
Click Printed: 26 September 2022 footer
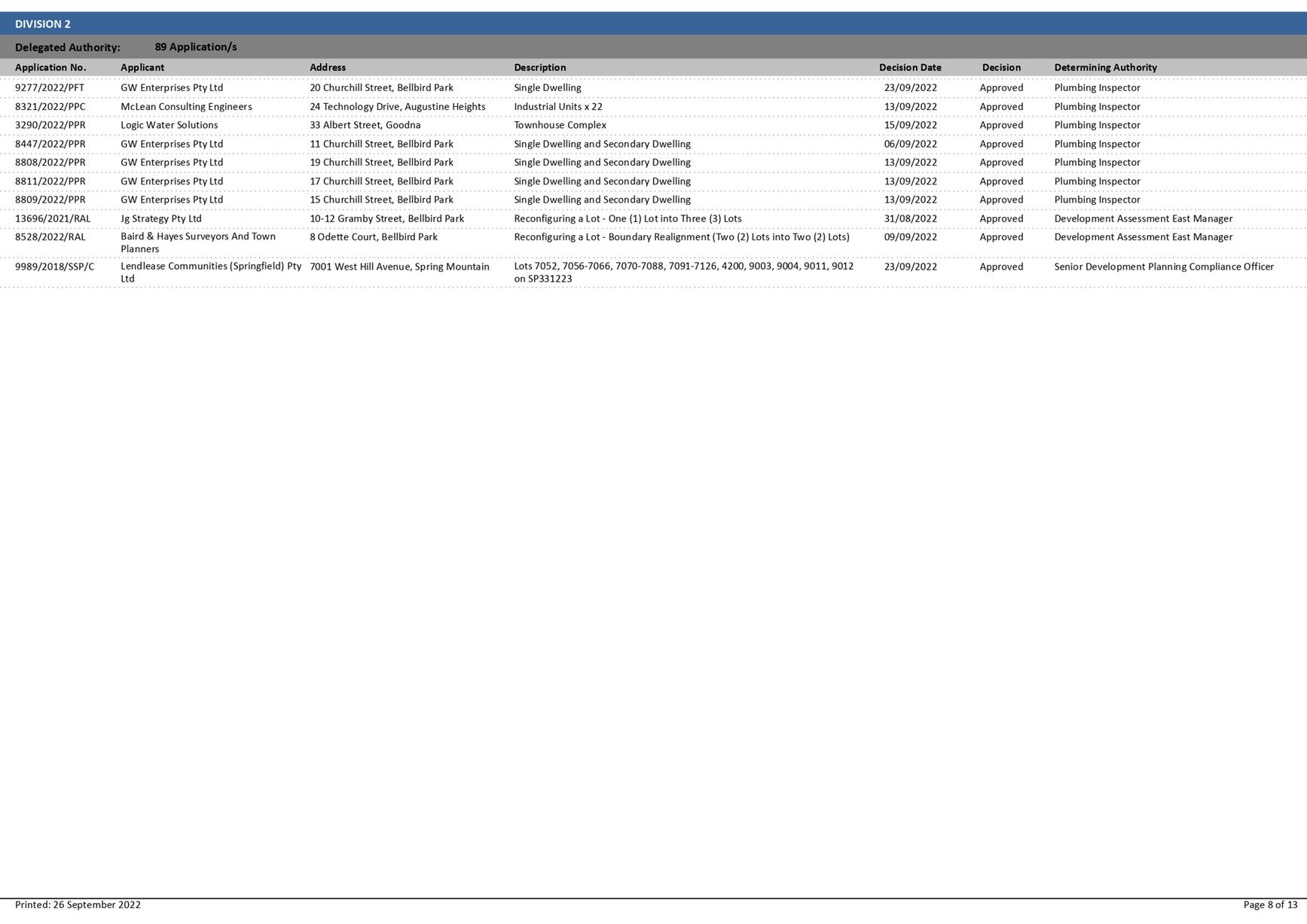78,905
